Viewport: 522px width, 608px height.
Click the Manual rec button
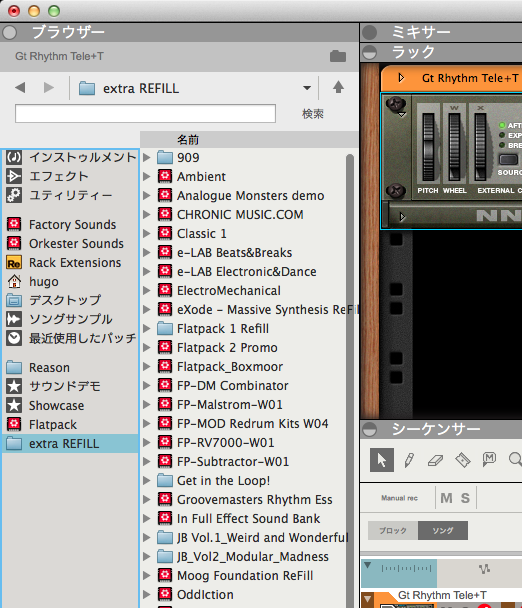pos(399,498)
